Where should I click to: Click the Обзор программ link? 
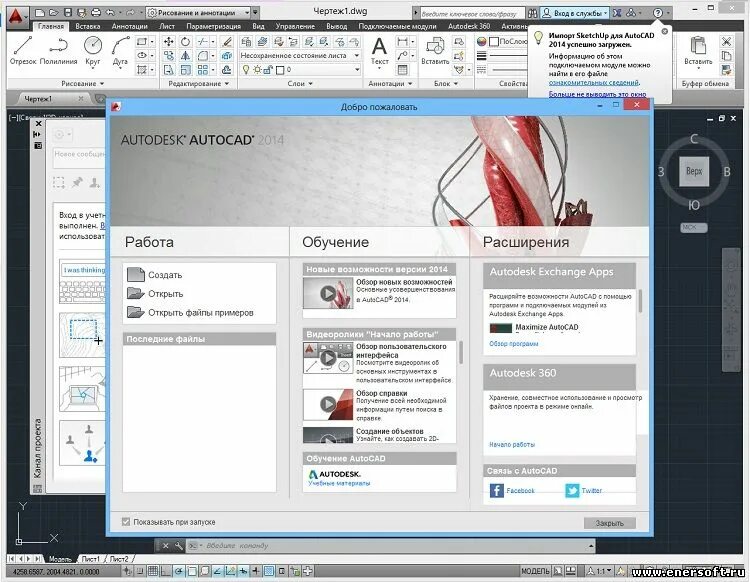(513, 343)
